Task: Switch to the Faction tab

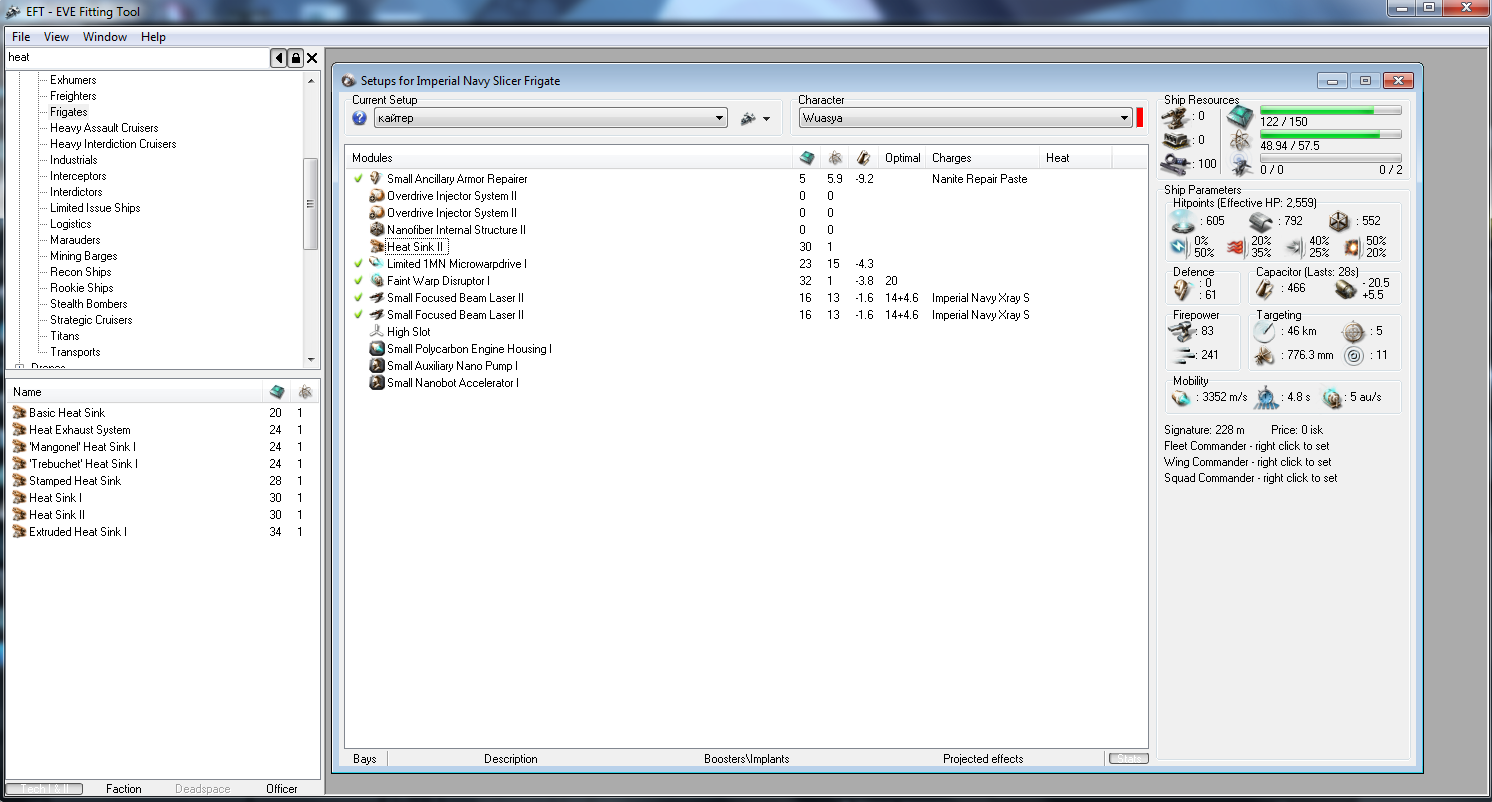Action: [x=124, y=789]
